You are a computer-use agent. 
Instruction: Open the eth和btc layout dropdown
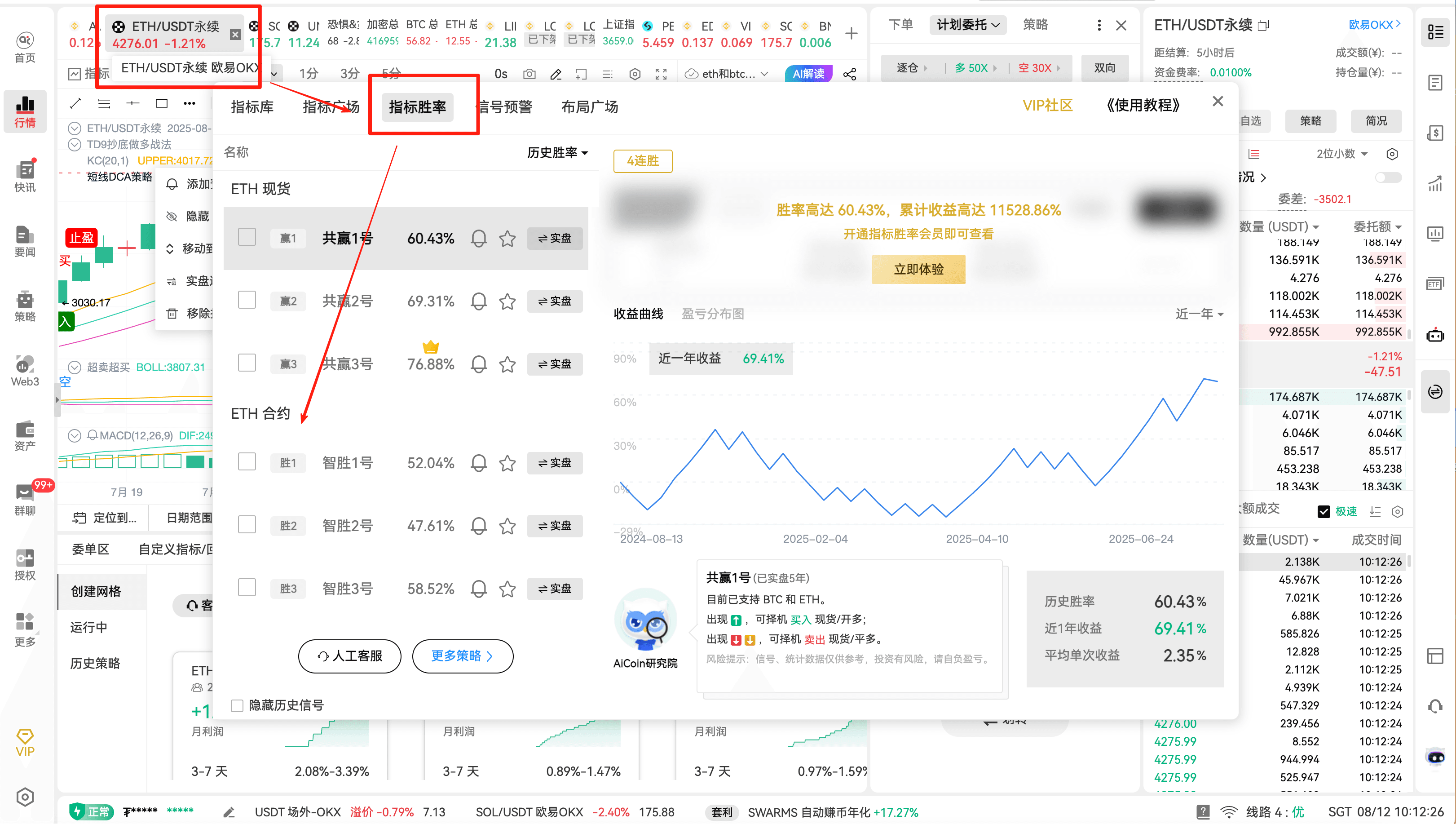click(727, 74)
